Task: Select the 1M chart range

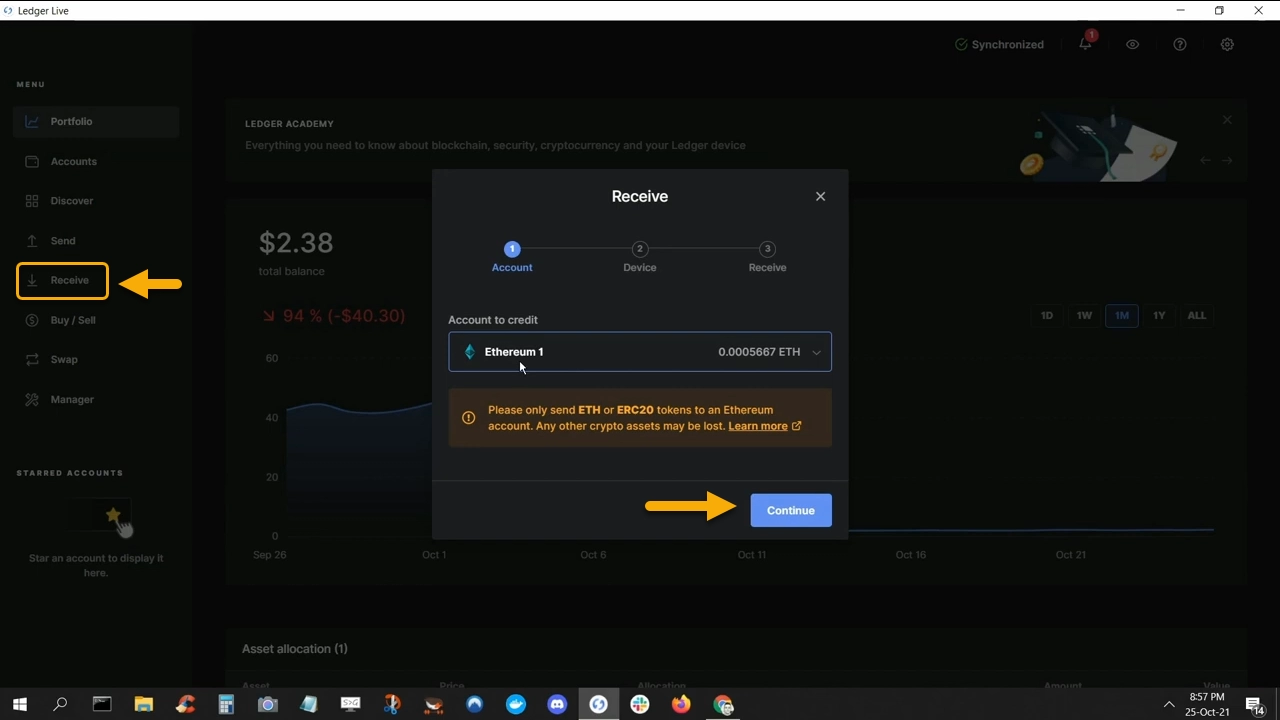Action: pyautogui.click(x=1122, y=315)
